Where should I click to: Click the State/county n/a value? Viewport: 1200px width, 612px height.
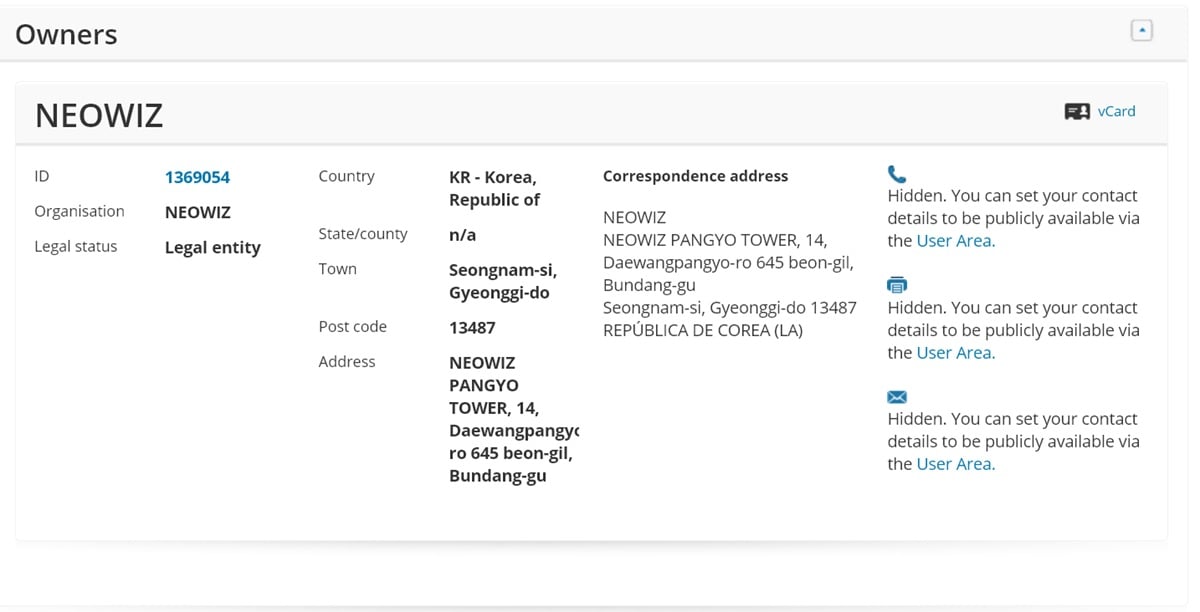463,235
